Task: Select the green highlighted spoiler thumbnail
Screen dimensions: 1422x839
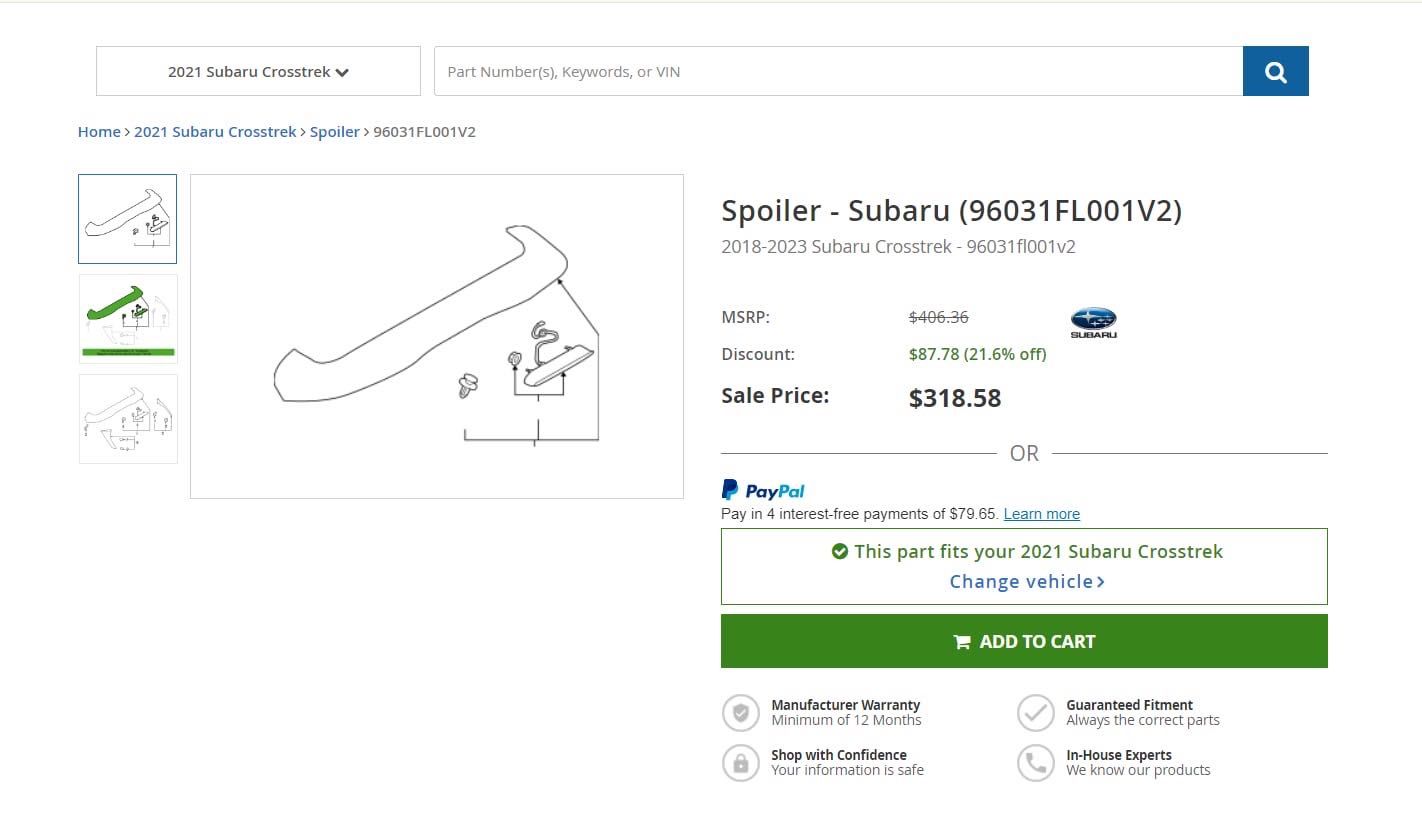Action: pyautogui.click(x=128, y=318)
